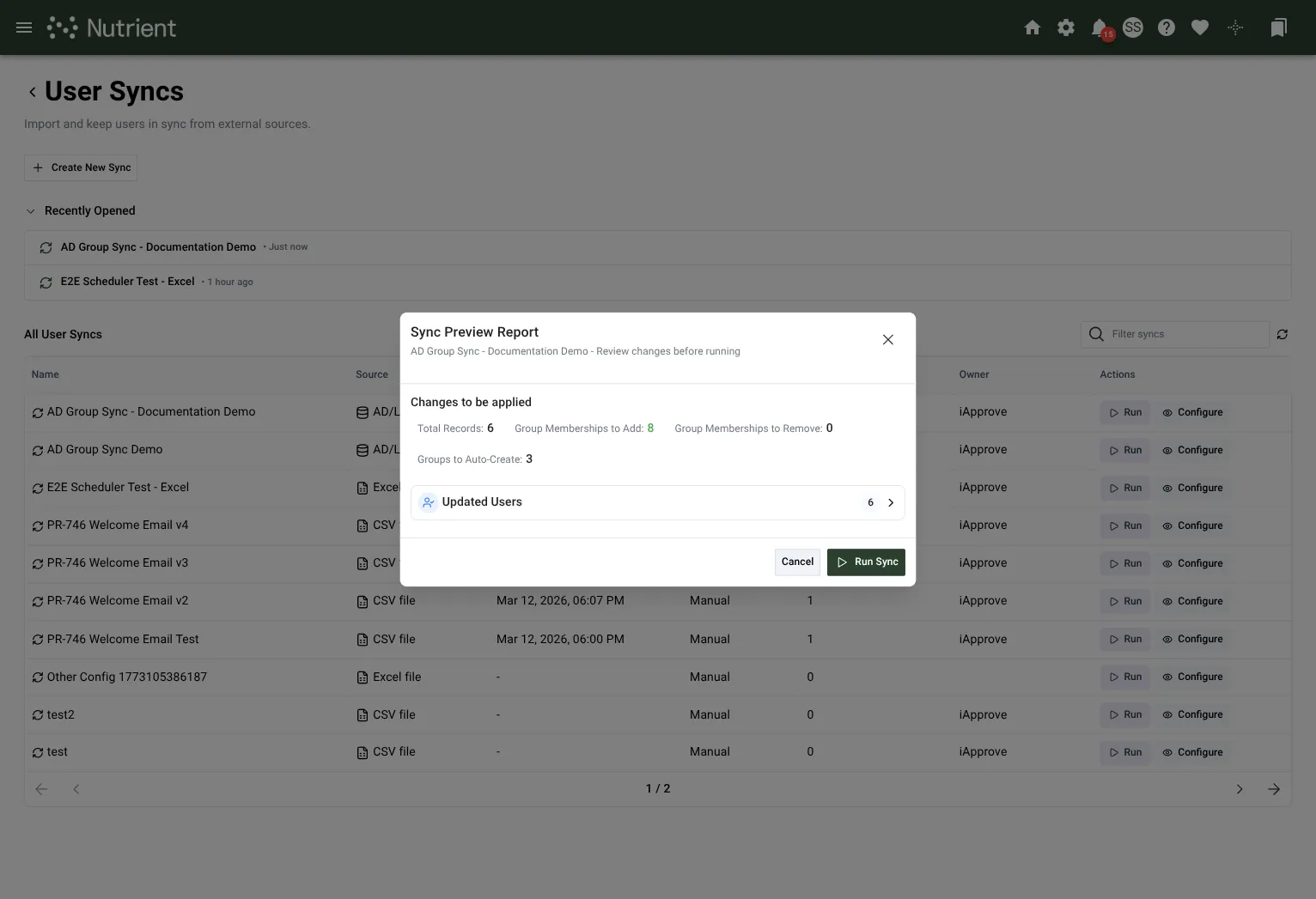Screen dimensions: 1316x899
Task: Click the Updated Users person icon
Action: pos(429,502)
